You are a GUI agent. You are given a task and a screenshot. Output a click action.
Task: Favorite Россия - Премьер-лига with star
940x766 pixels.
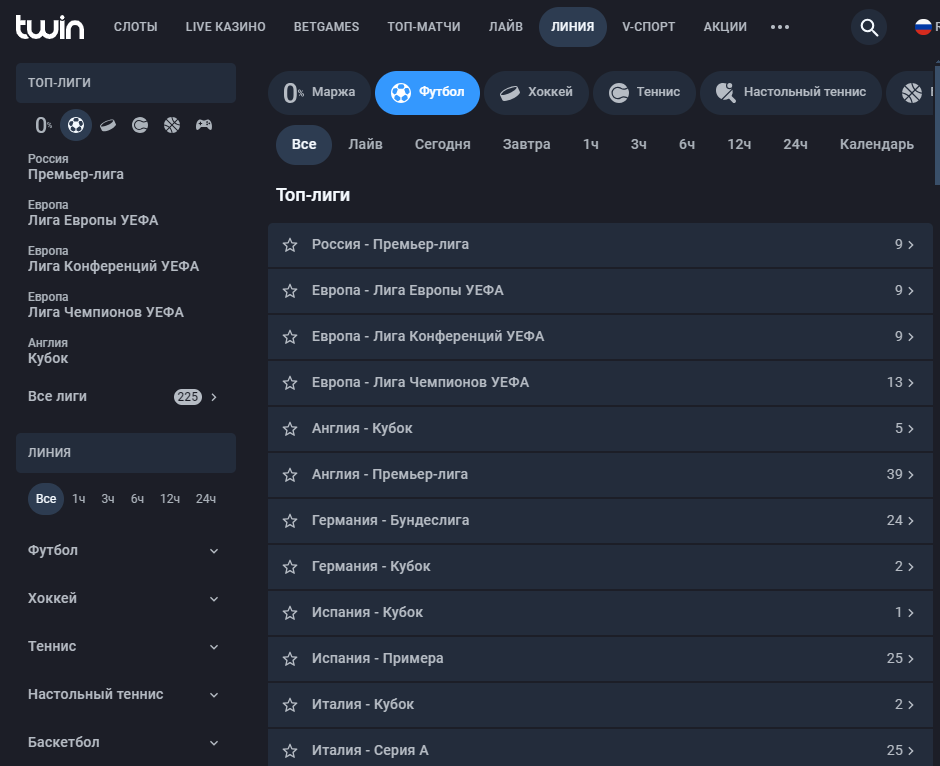tap(290, 245)
